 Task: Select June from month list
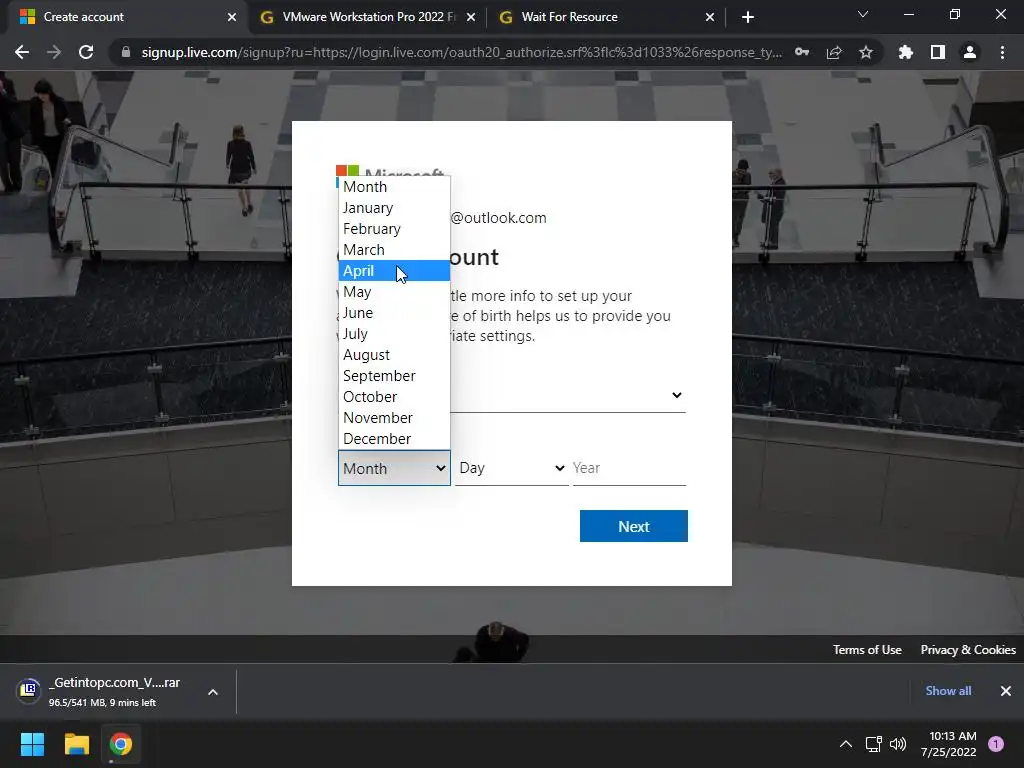pos(394,313)
